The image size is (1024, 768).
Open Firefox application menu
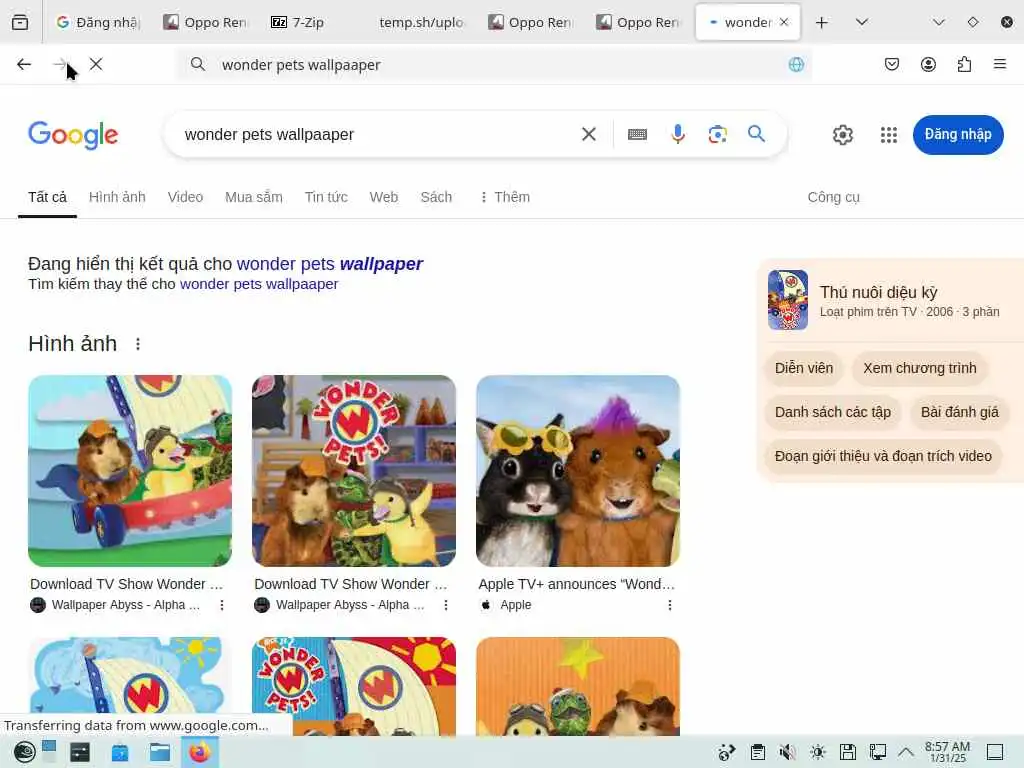[1000, 64]
